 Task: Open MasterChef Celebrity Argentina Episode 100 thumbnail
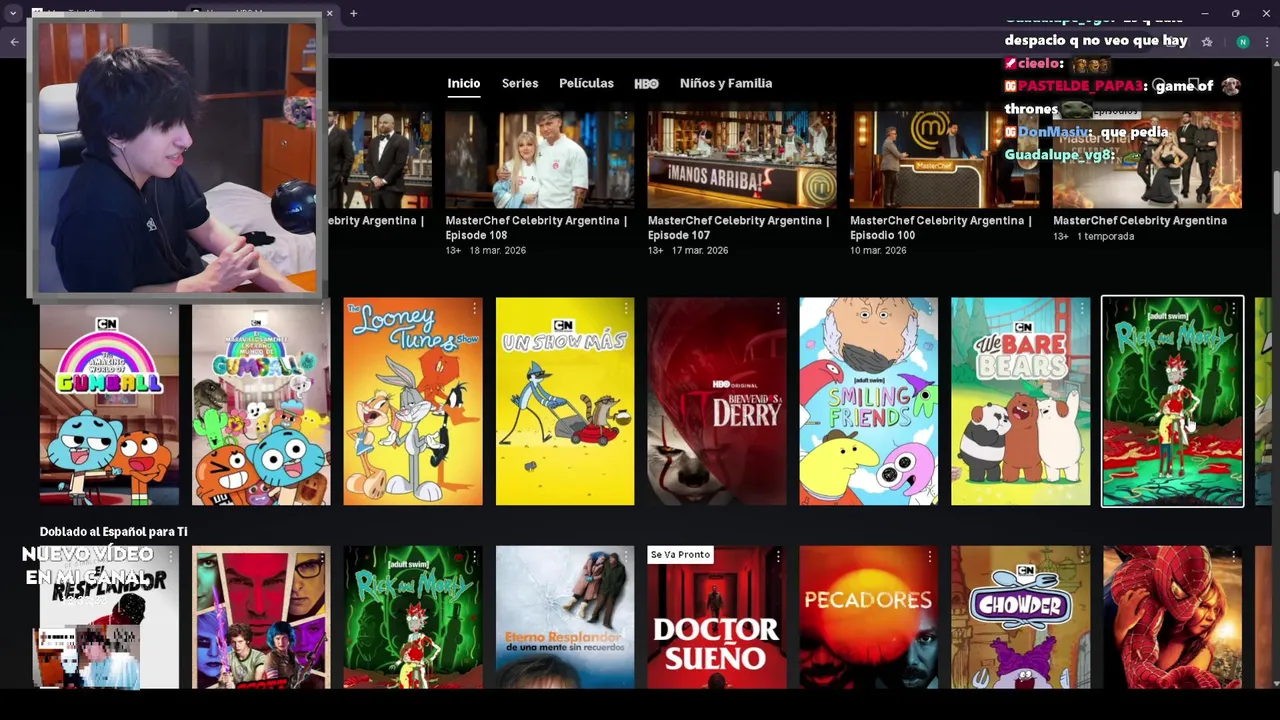coord(944,159)
